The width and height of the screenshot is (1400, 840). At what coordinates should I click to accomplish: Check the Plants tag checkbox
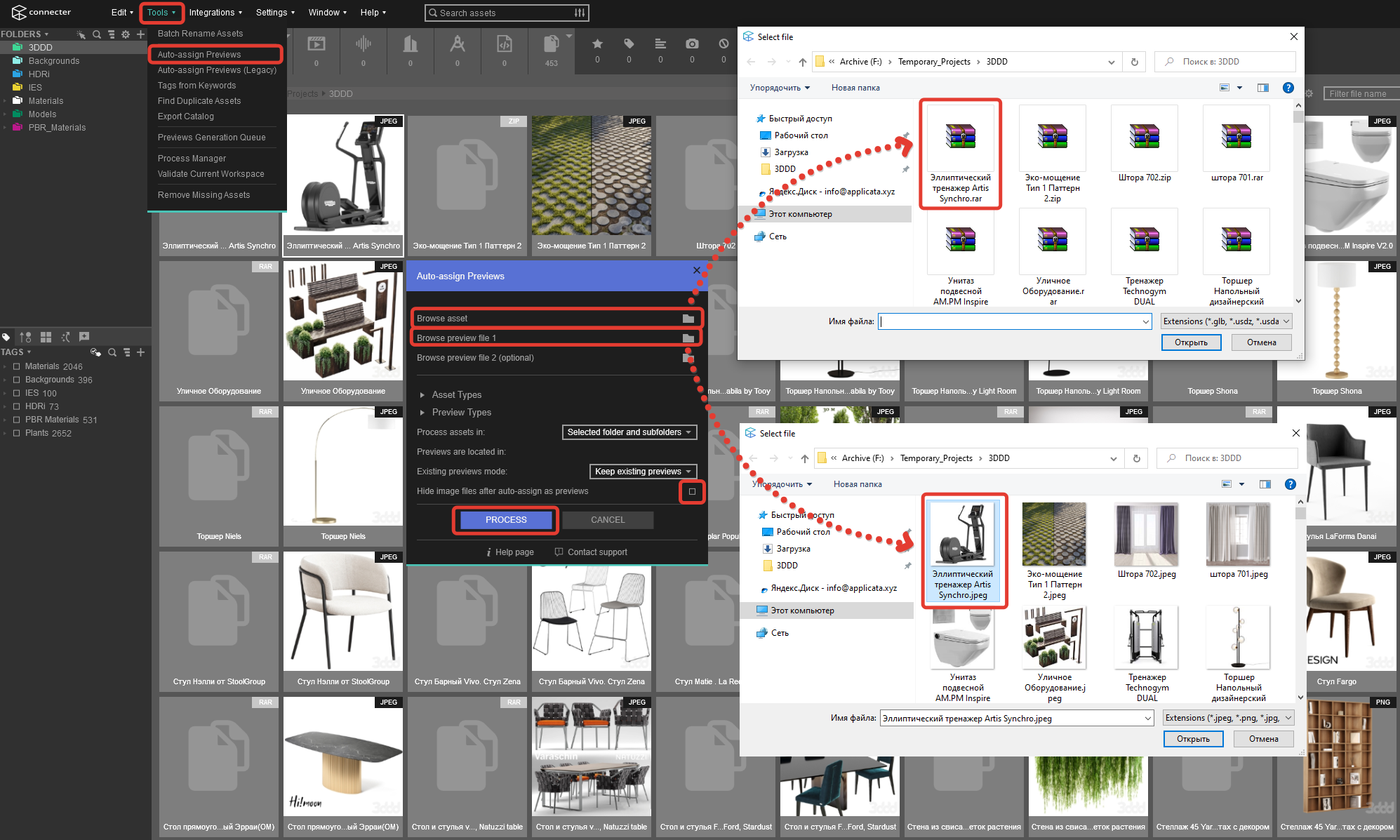click(16, 433)
